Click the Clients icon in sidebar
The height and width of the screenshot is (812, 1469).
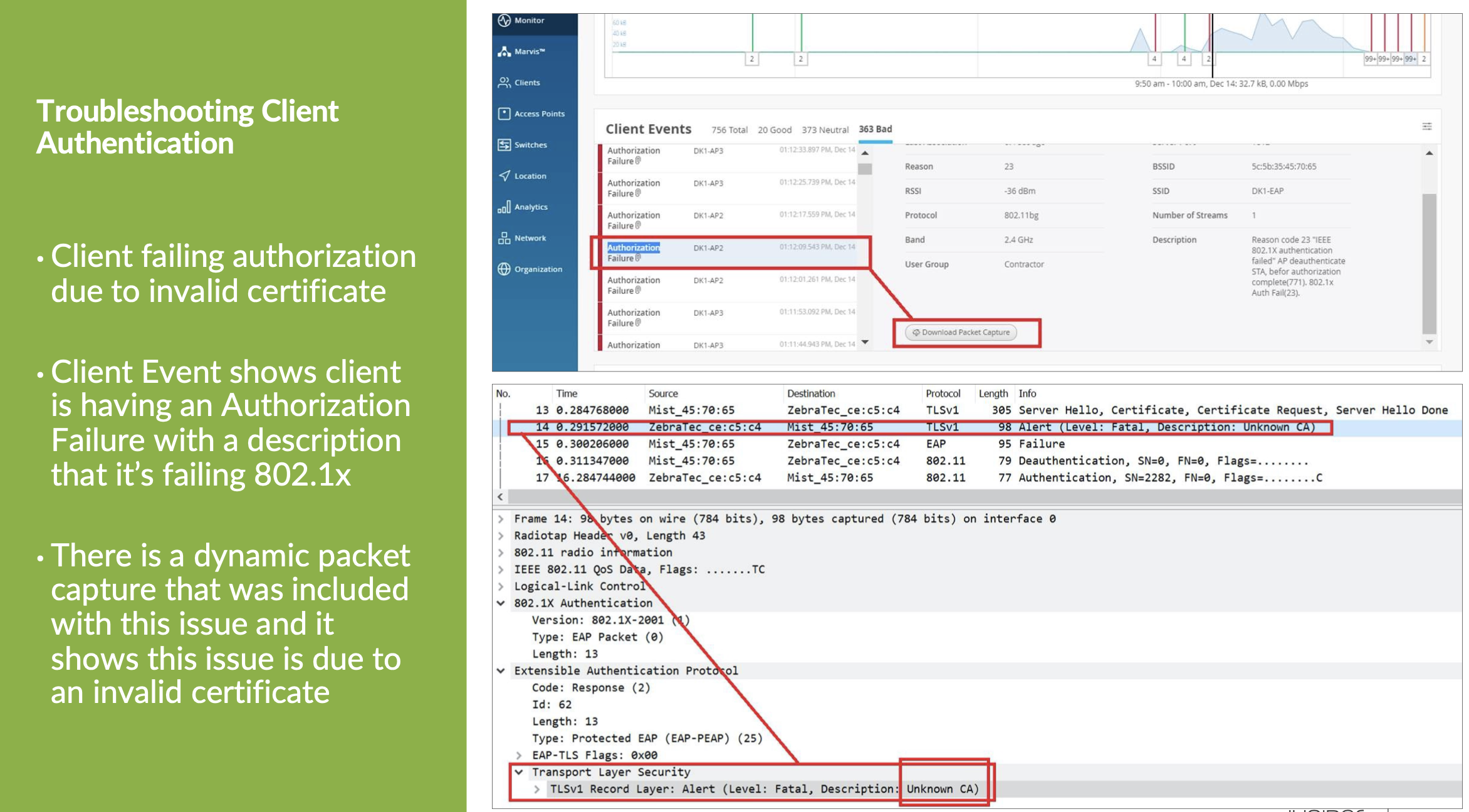[504, 82]
